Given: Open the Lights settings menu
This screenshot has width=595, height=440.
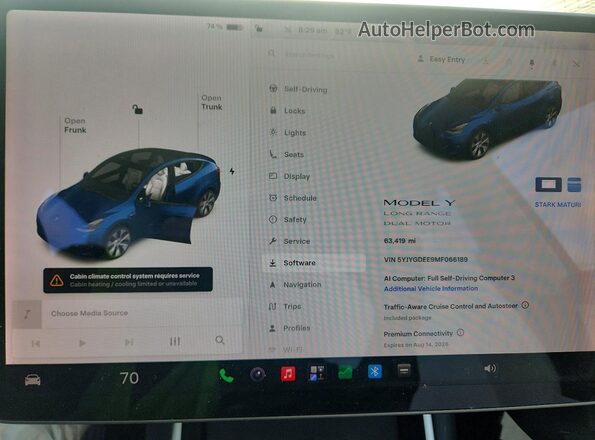Looking at the screenshot, I should pos(288,132).
